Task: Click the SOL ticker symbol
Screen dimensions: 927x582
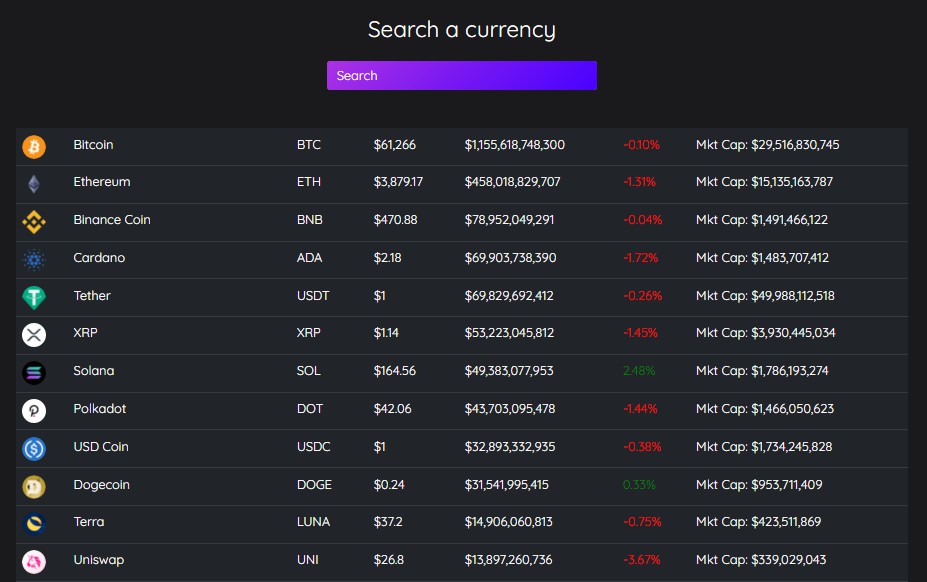Action: 309,371
